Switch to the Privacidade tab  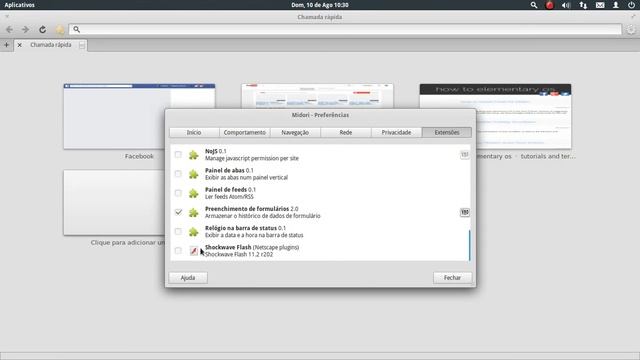point(396,132)
